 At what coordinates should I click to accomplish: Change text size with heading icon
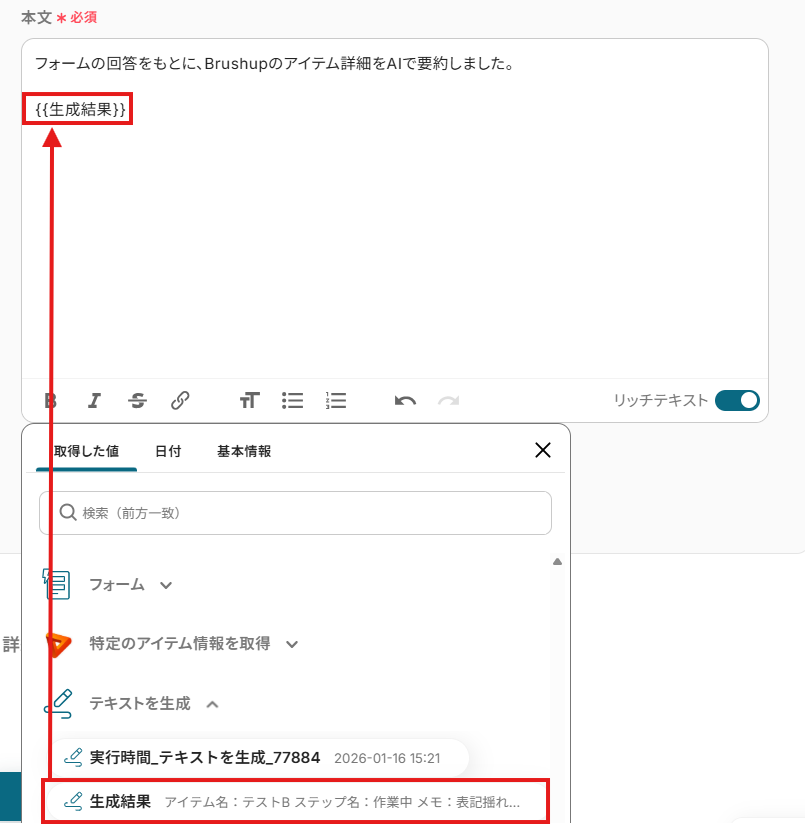click(x=249, y=400)
